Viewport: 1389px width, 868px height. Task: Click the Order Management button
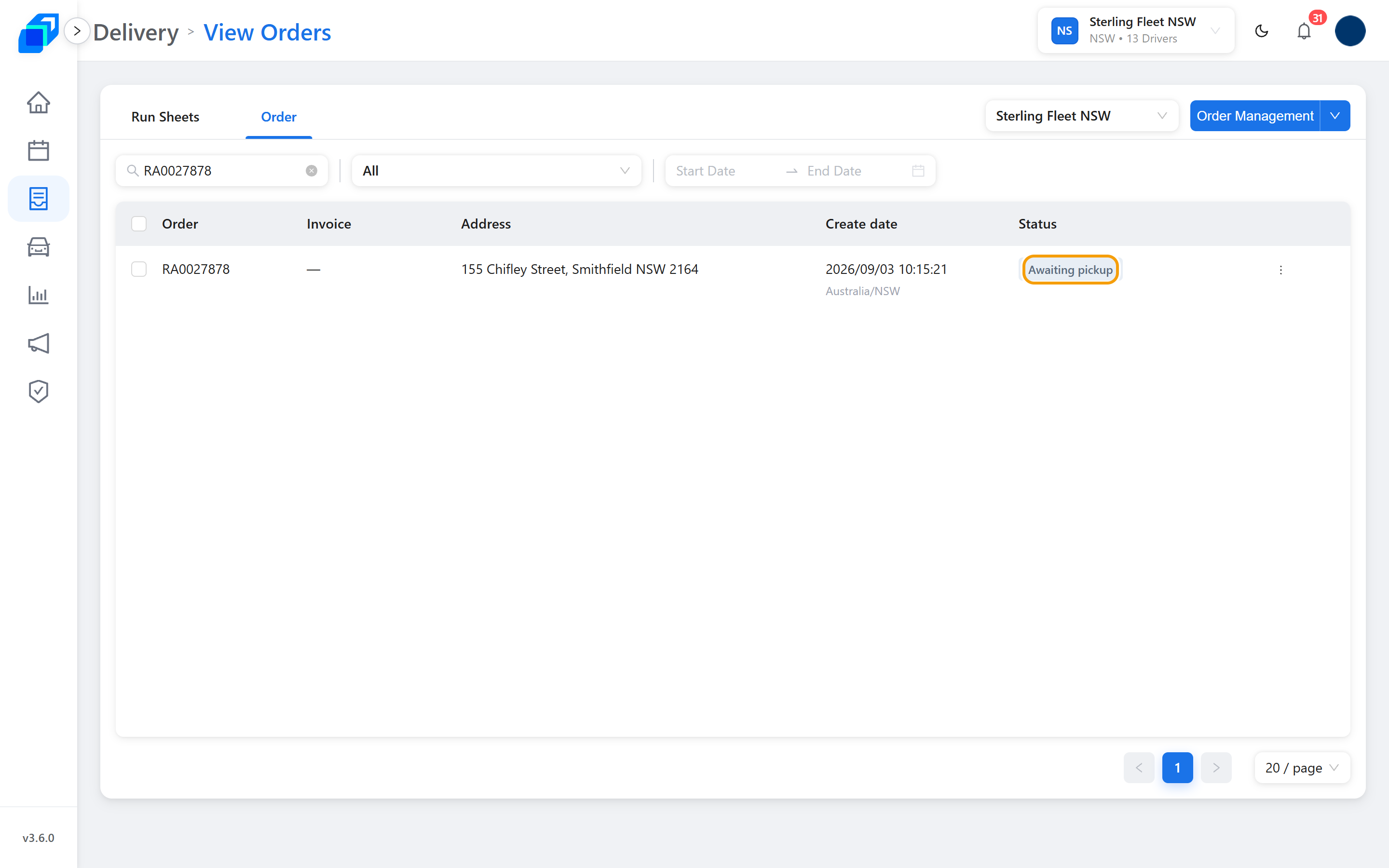[x=1255, y=116]
